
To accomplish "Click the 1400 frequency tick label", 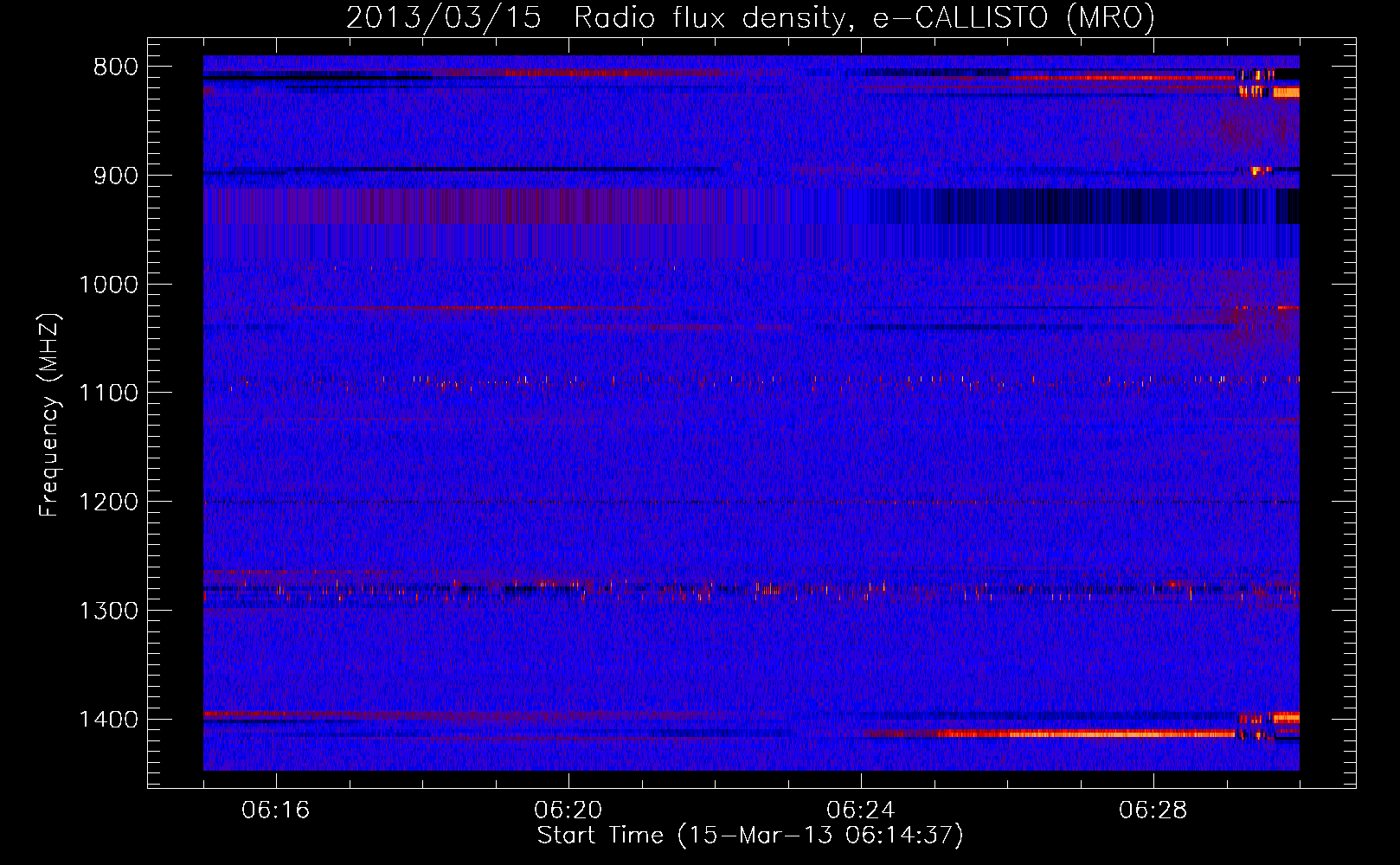I will pyautogui.click(x=108, y=720).
